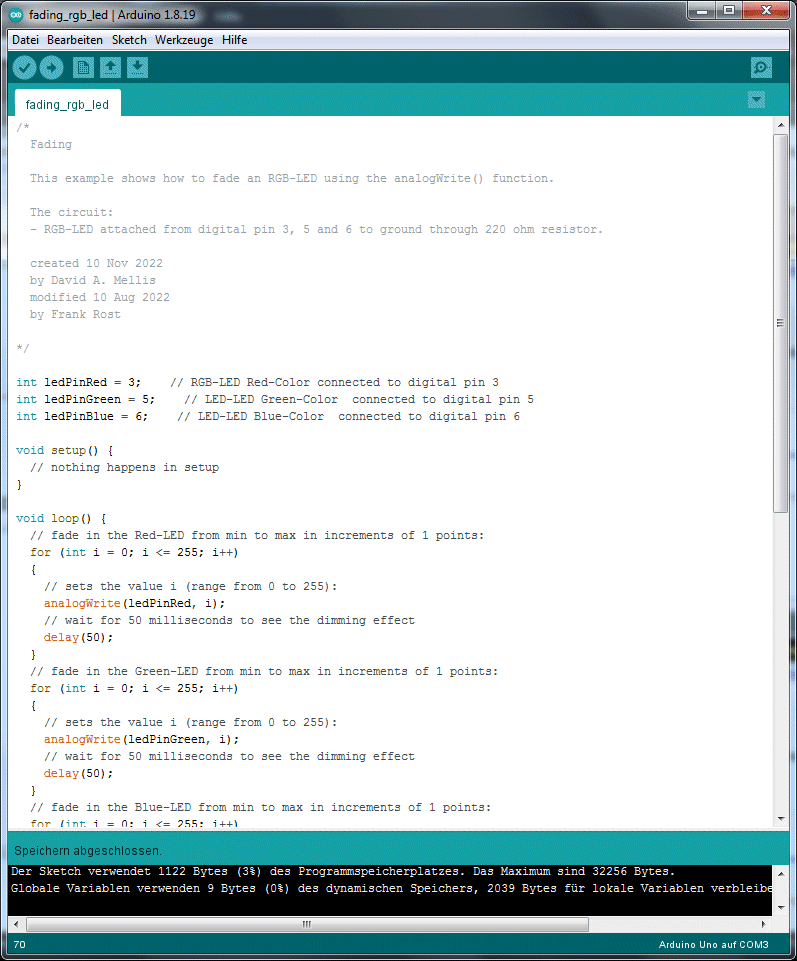Click the 'Speichern abgeschlossen.' status message
The width and height of the screenshot is (797, 961).
coord(88,851)
